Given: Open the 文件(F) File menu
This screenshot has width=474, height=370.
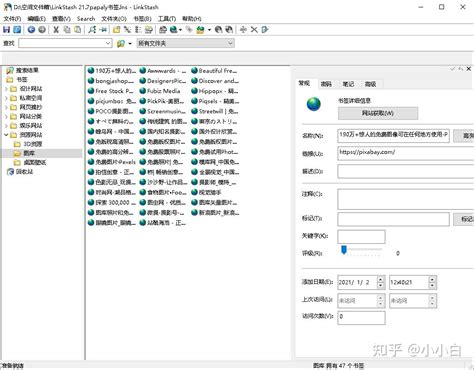Looking at the screenshot, I should click(x=12, y=19).
